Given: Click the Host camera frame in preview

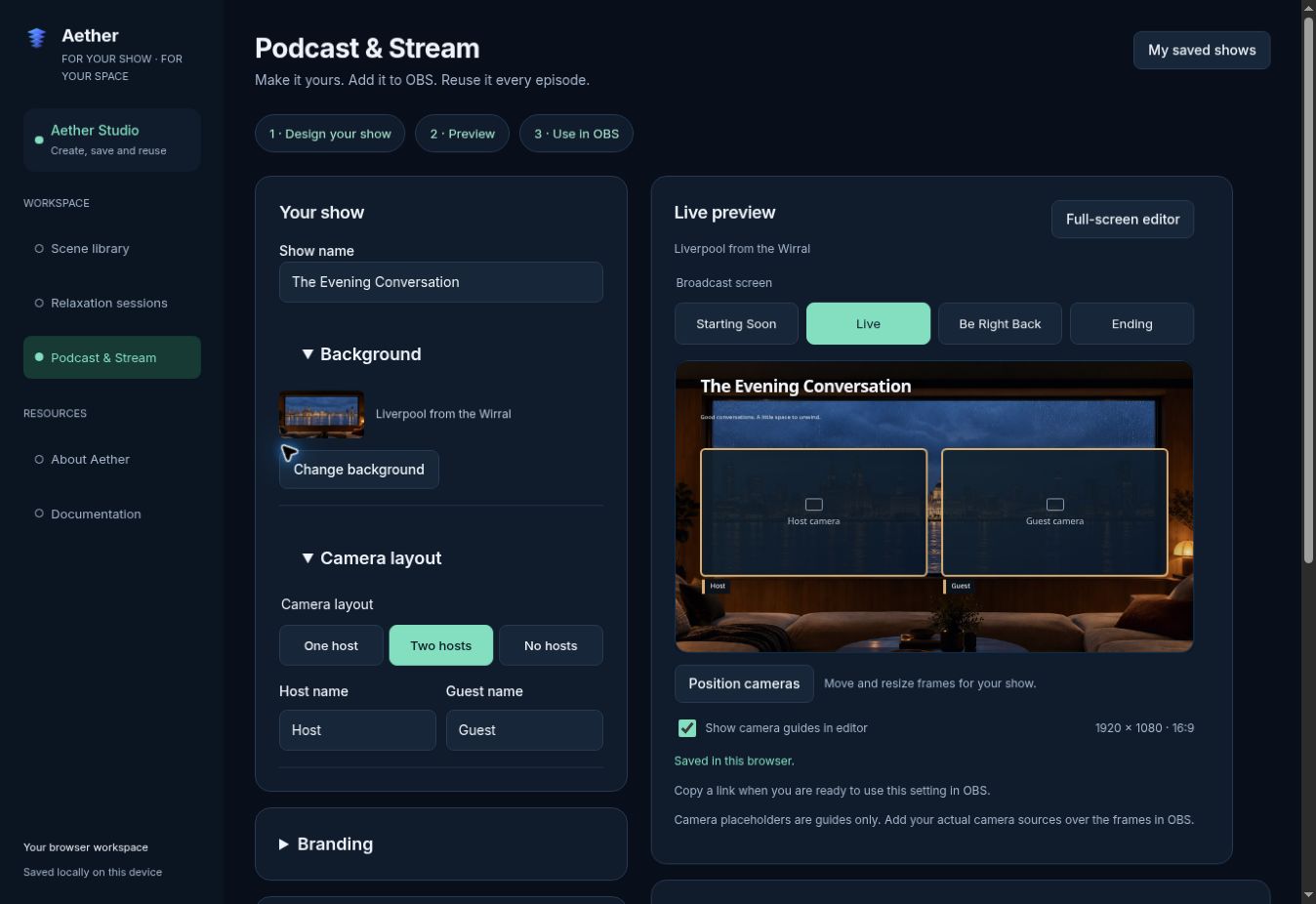Looking at the screenshot, I should tap(813, 513).
